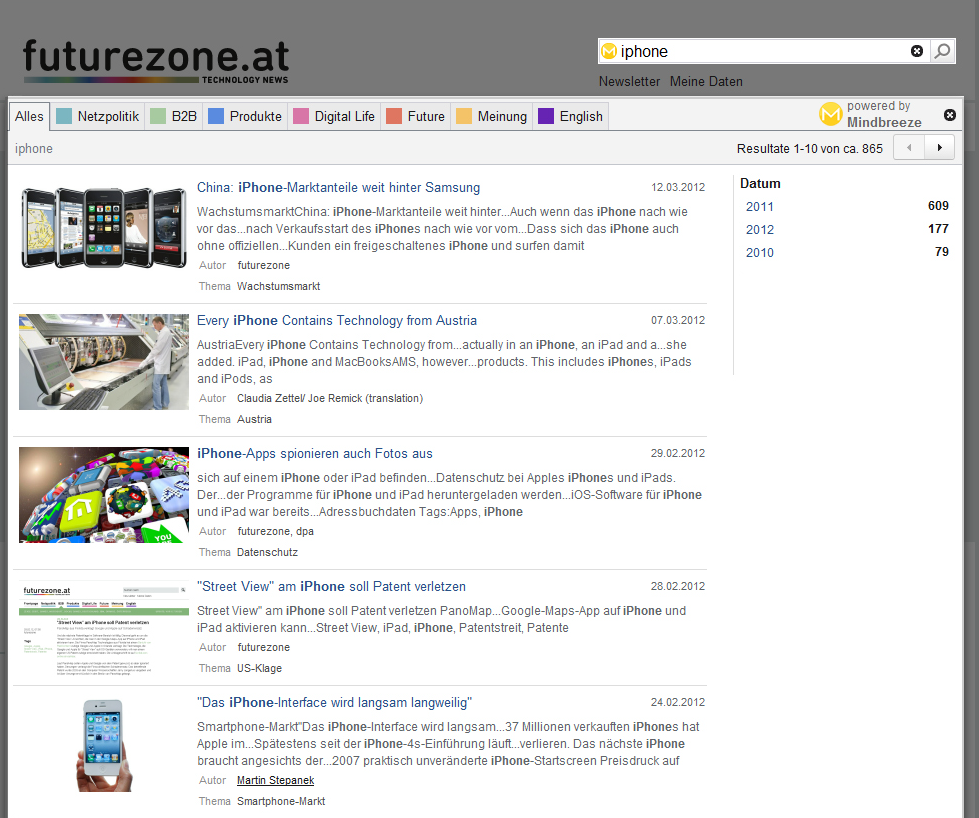Click the magnifier search button
The image size is (979, 818).
942,51
